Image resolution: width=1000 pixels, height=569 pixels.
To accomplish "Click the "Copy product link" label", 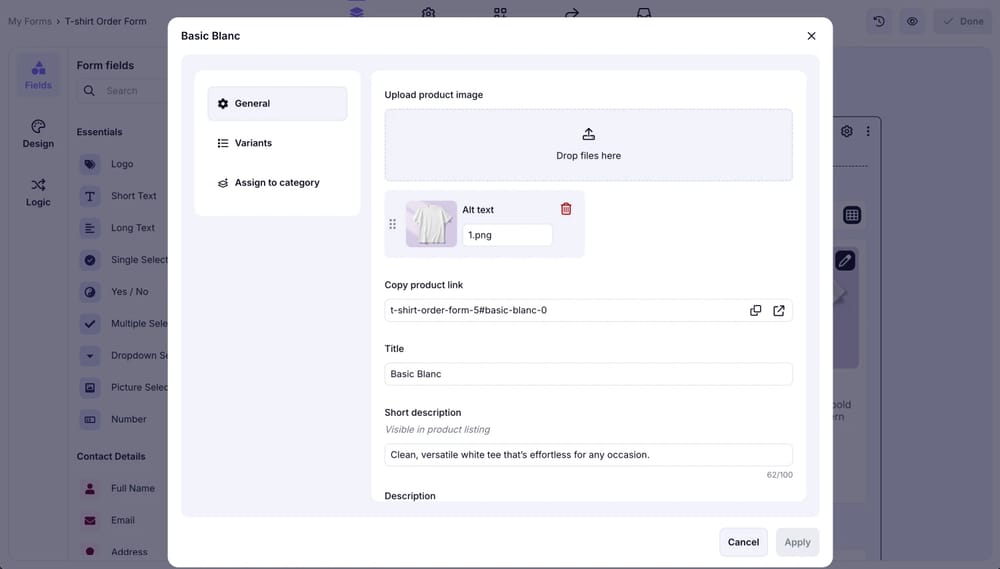I will [x=423, y=284].
